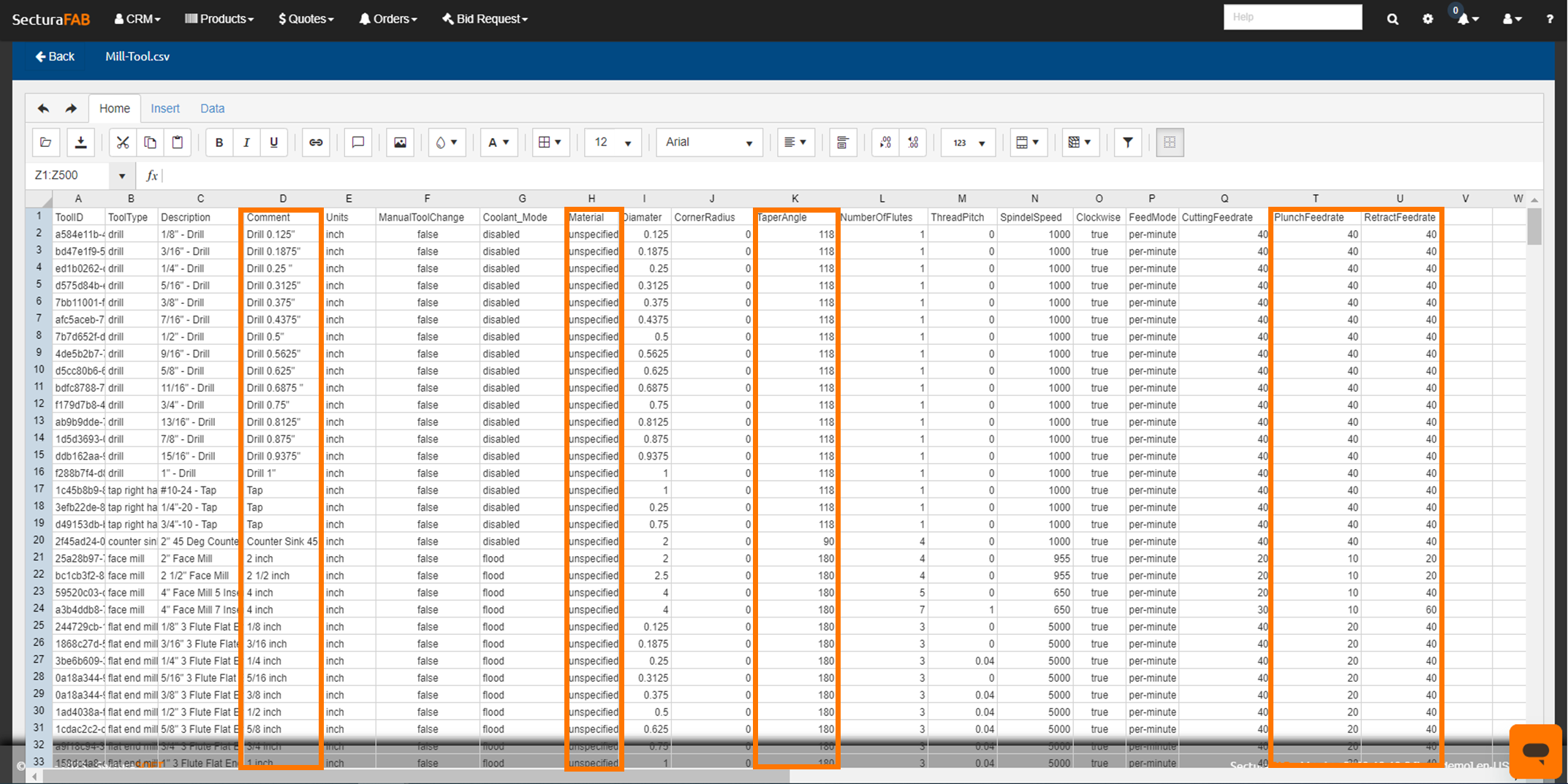Switch to the Insert tab

click(x=165, y=108)
